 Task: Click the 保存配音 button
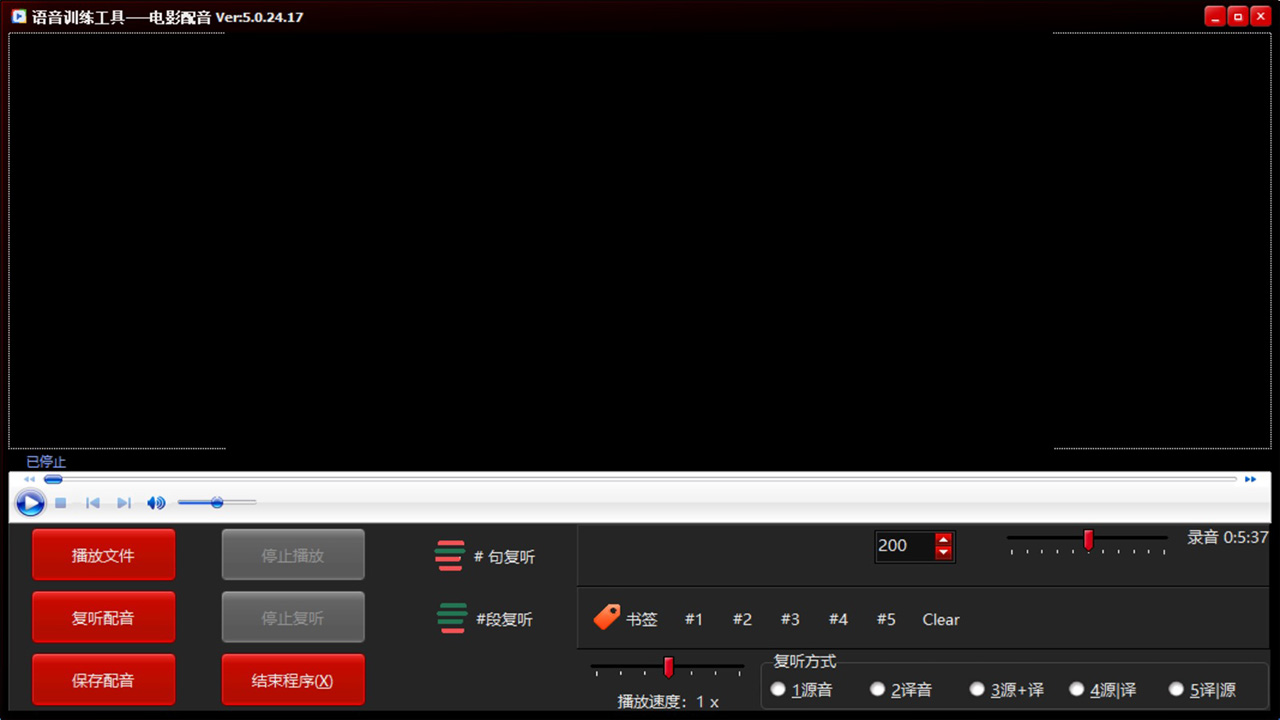103,680
